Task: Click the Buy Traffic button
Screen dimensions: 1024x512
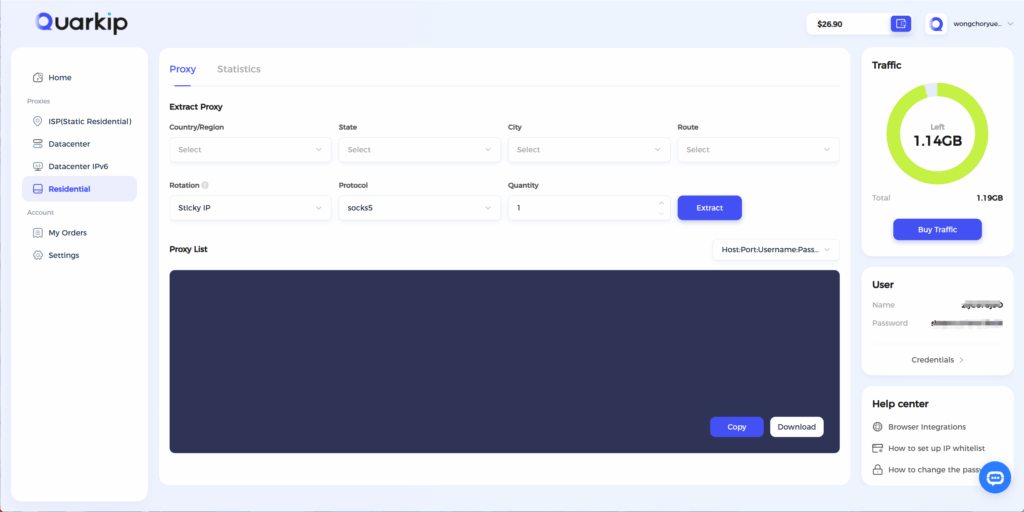Action: pyautogui.click(x=937, y=229)
